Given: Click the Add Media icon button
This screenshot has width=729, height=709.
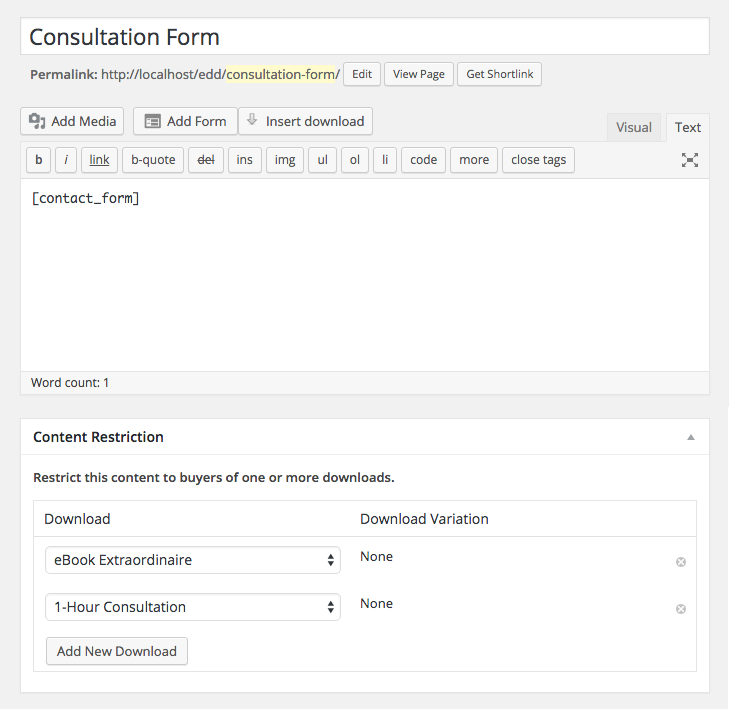Looking at the screenshot, I should [x=72, y=121].
